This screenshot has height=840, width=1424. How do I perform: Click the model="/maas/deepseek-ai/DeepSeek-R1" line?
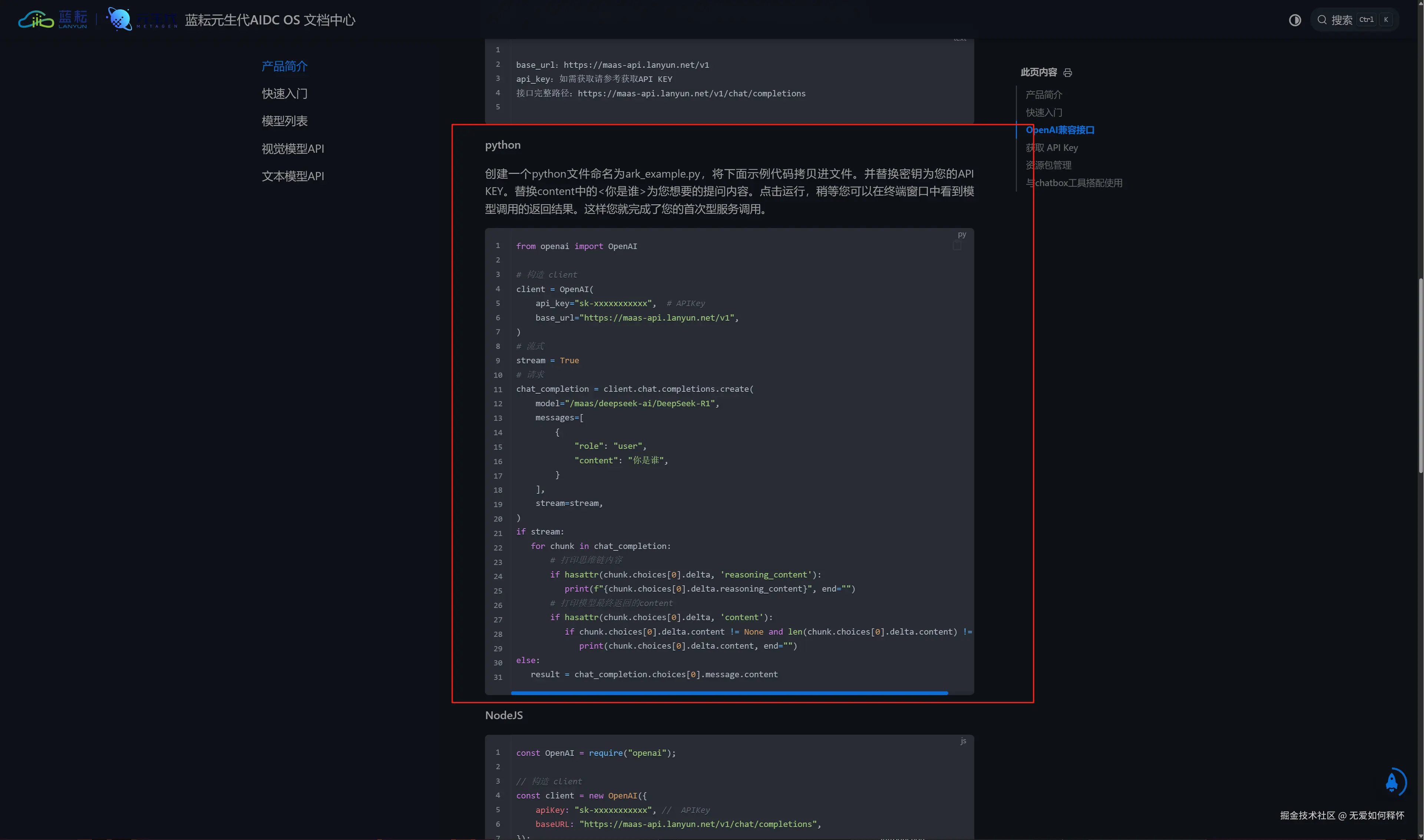pyautogui.click(x=627, y=404)
